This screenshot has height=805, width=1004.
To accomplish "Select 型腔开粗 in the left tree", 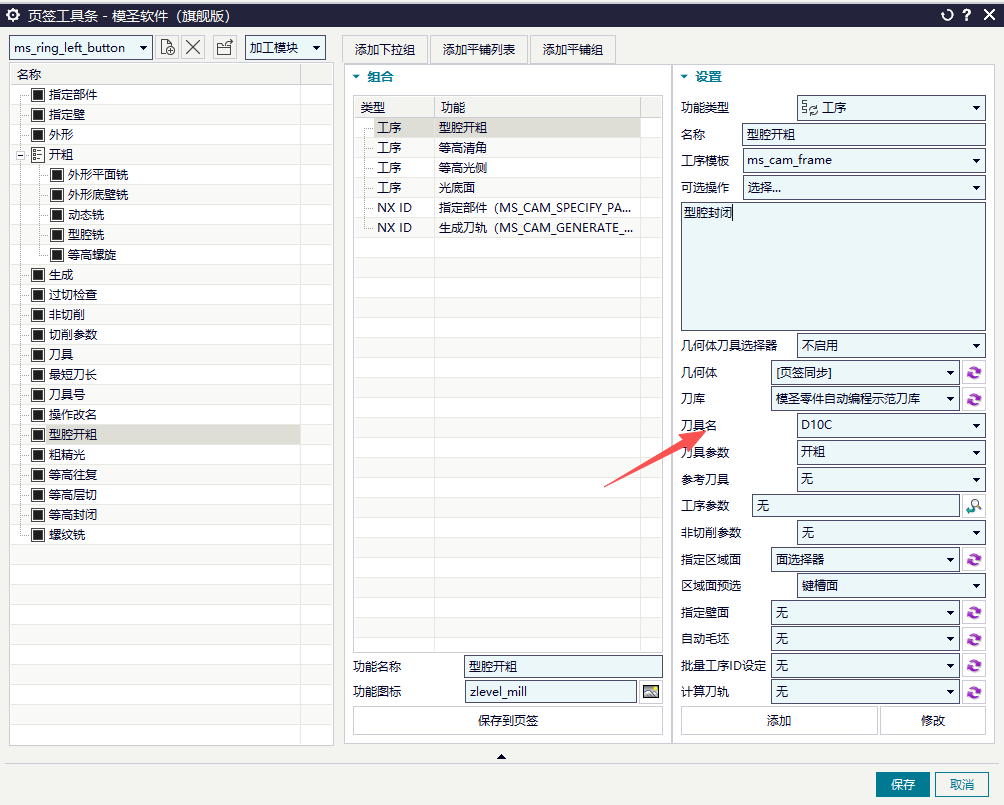I will pyautogui.click(x=73, y=435).
